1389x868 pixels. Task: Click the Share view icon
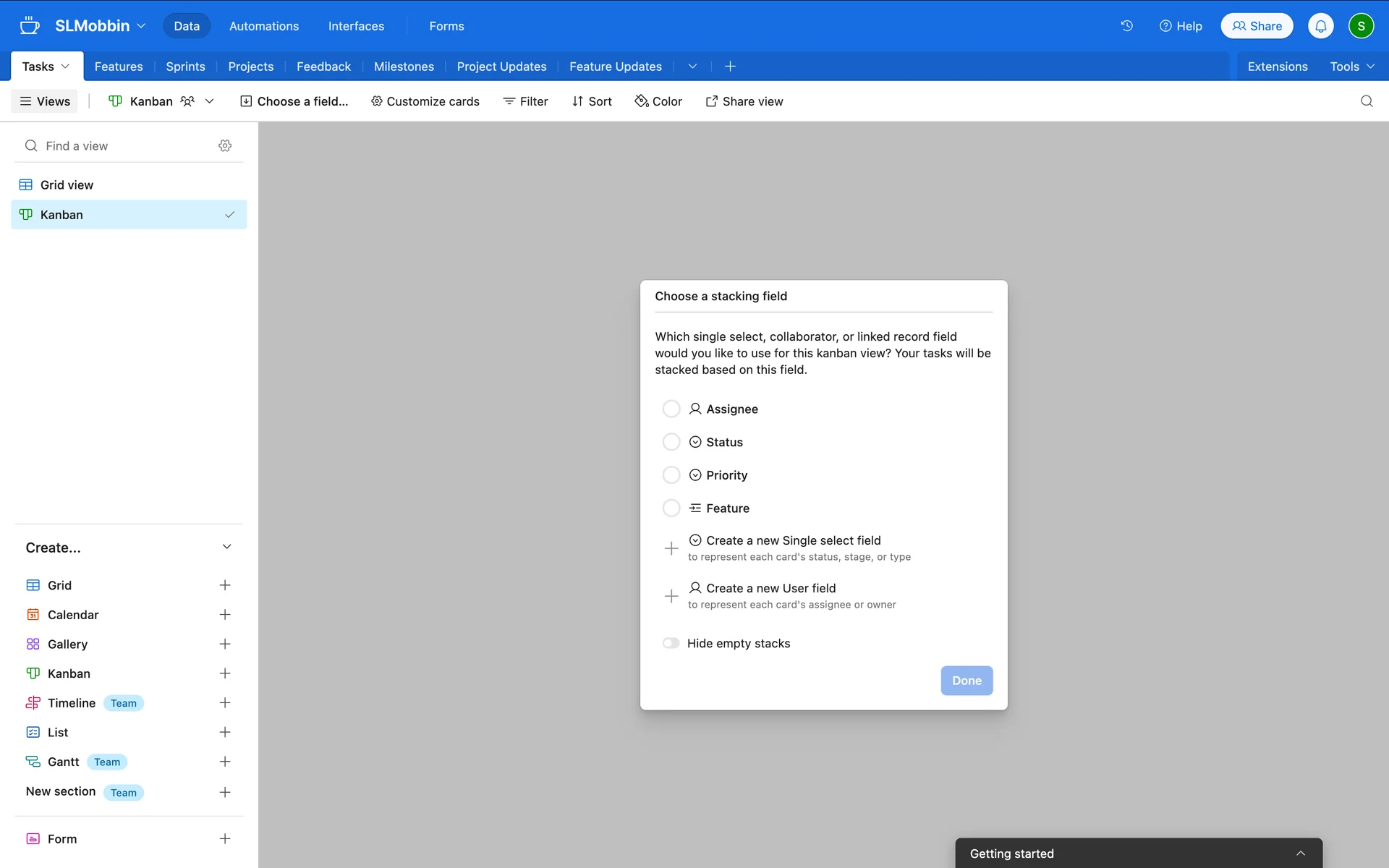713,101
